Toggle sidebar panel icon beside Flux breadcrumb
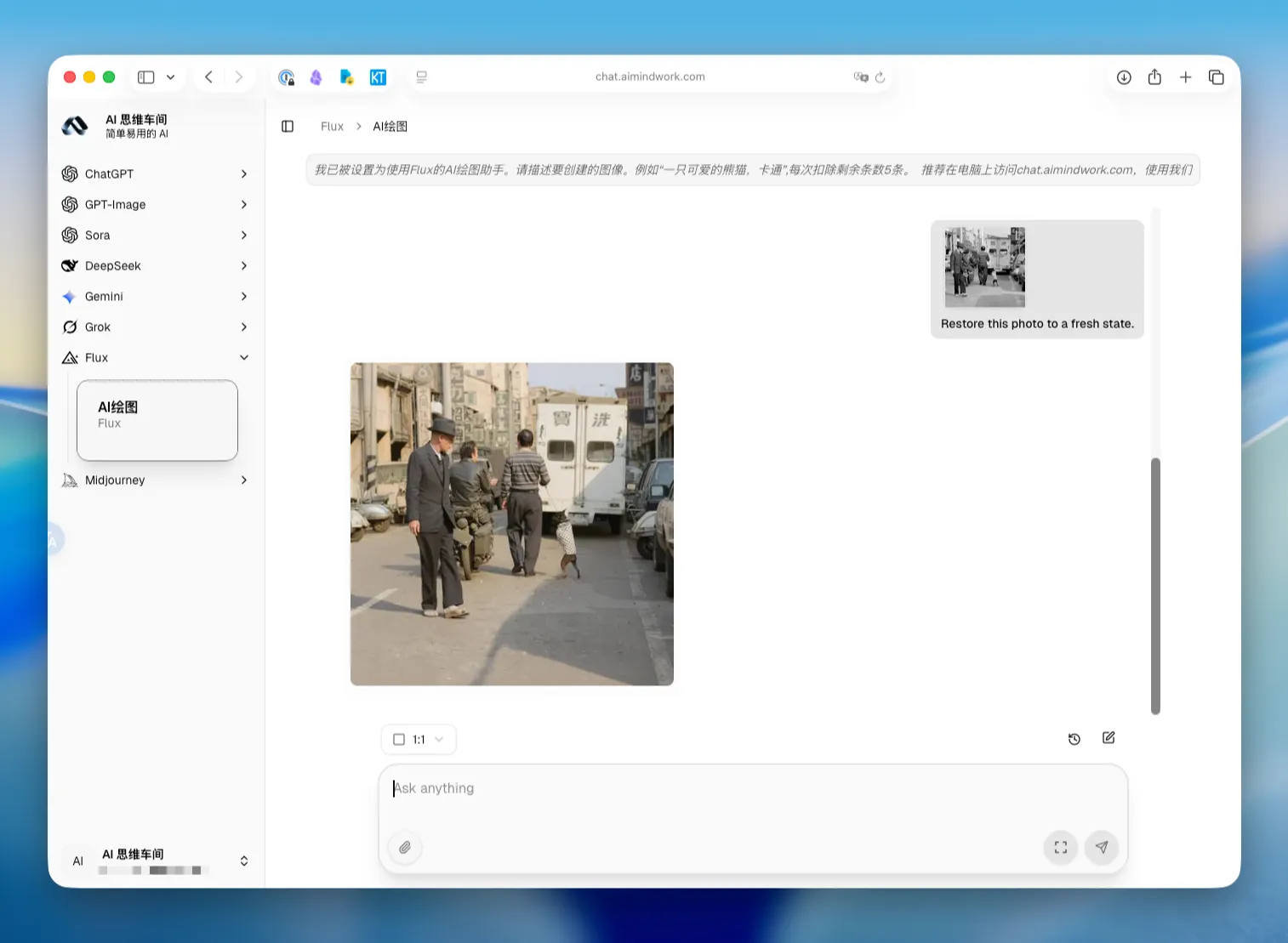The width and height of the screenshot is (1288, 943). click(x=288, y=126)
